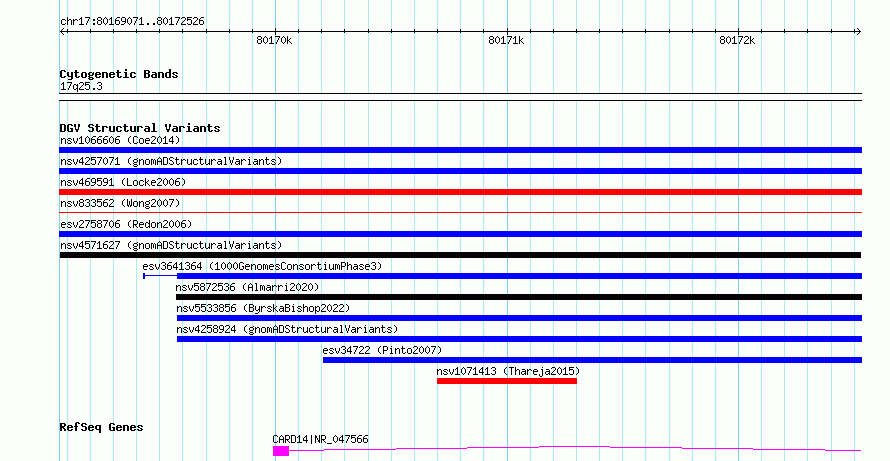Click the blue bar under nsv5533856
This screenshot has height=461, width=890.
pyautogui.click(x=519, y=318)
